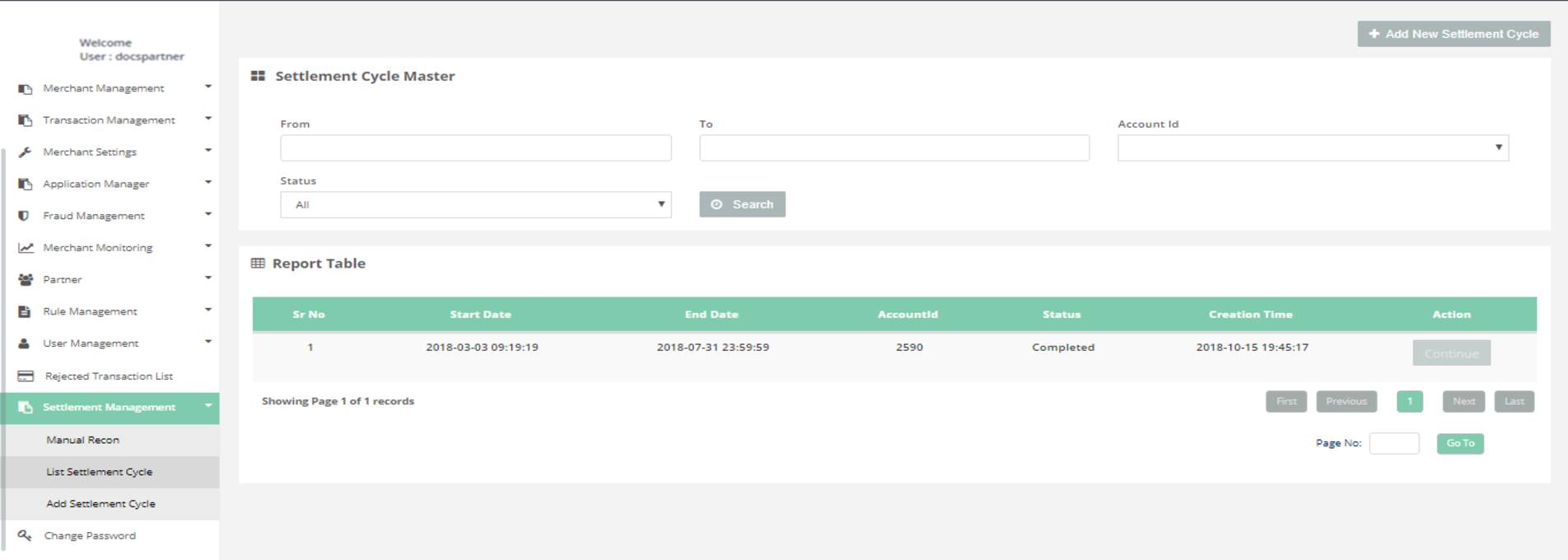Click the Go To page button
This screenshot has height=560, width=1568.
click(x=1460, y=444)
